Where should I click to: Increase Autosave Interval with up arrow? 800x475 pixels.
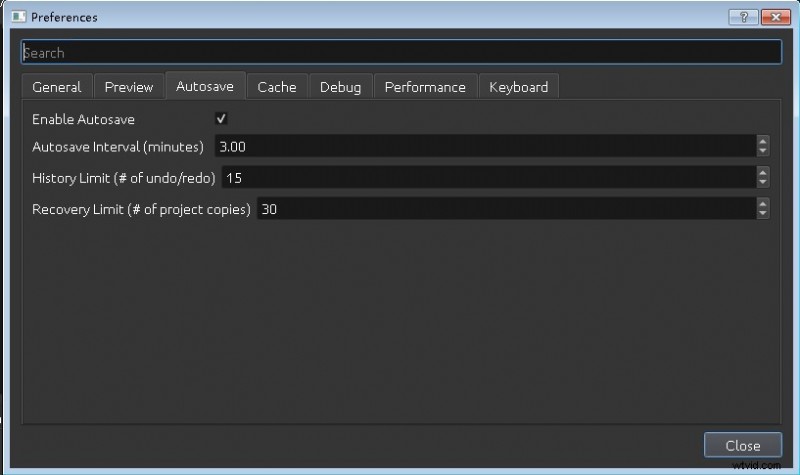click(762, 141)
